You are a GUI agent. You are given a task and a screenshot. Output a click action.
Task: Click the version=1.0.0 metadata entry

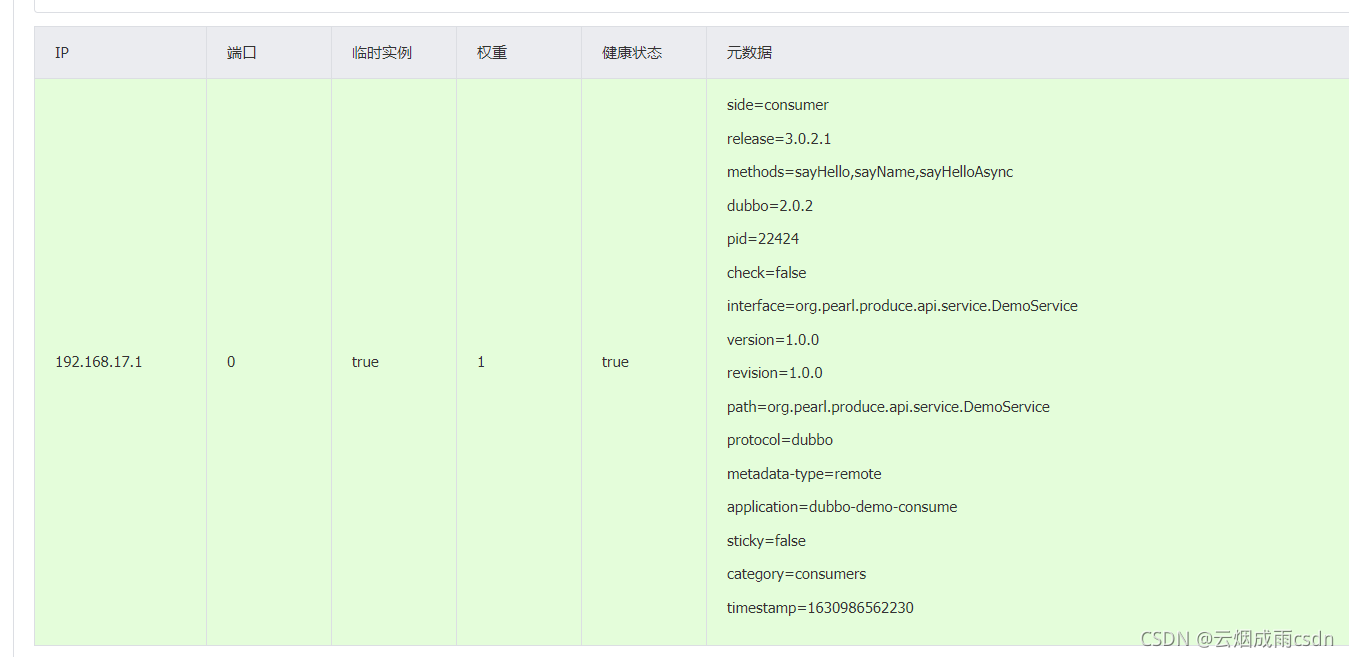pos(773,340)
